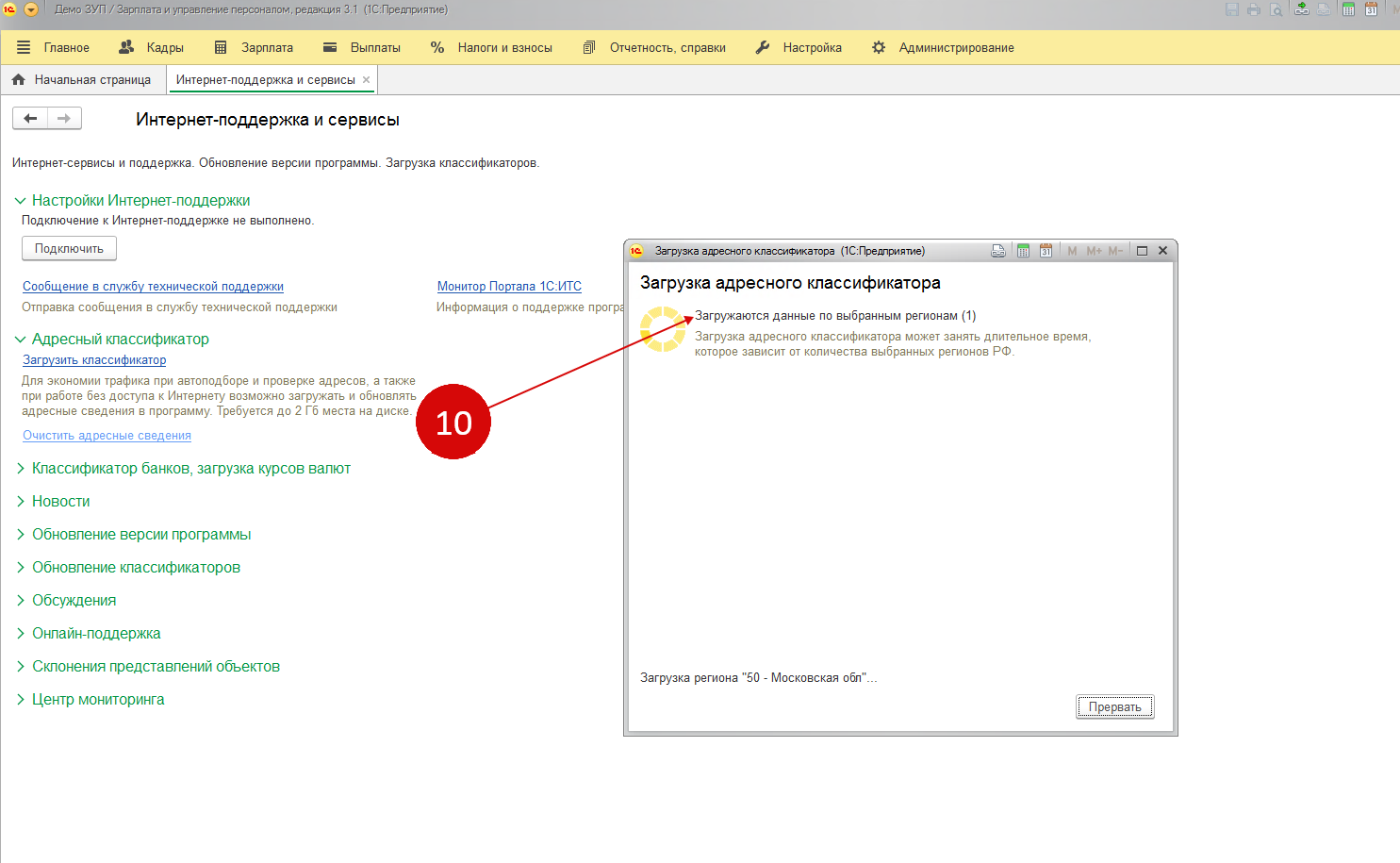
Task: Open the calendar in the main title bar
Action: click(1372, 9)
